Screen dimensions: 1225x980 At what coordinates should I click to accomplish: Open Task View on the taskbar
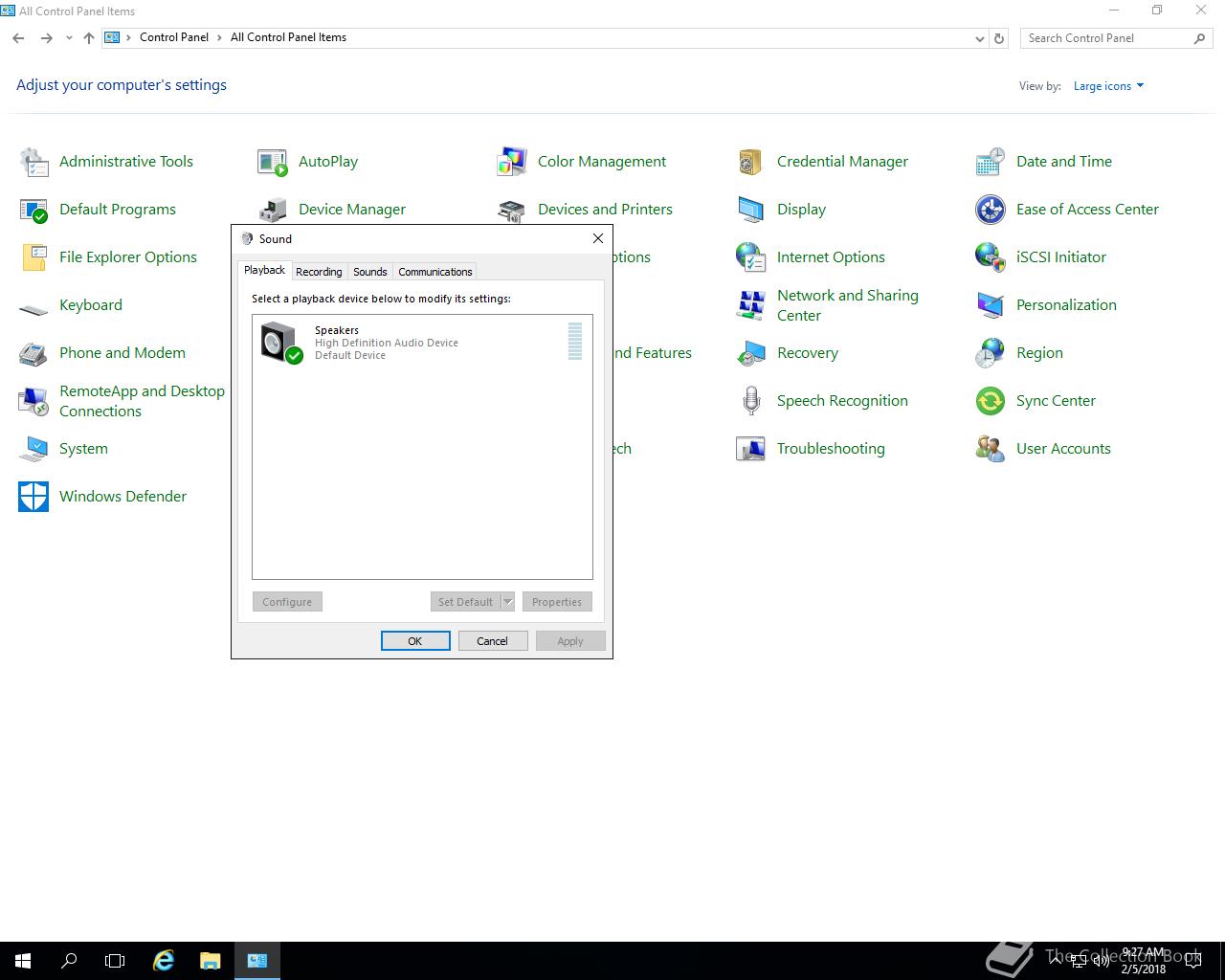pyautogui.click(x=115, y=961)
